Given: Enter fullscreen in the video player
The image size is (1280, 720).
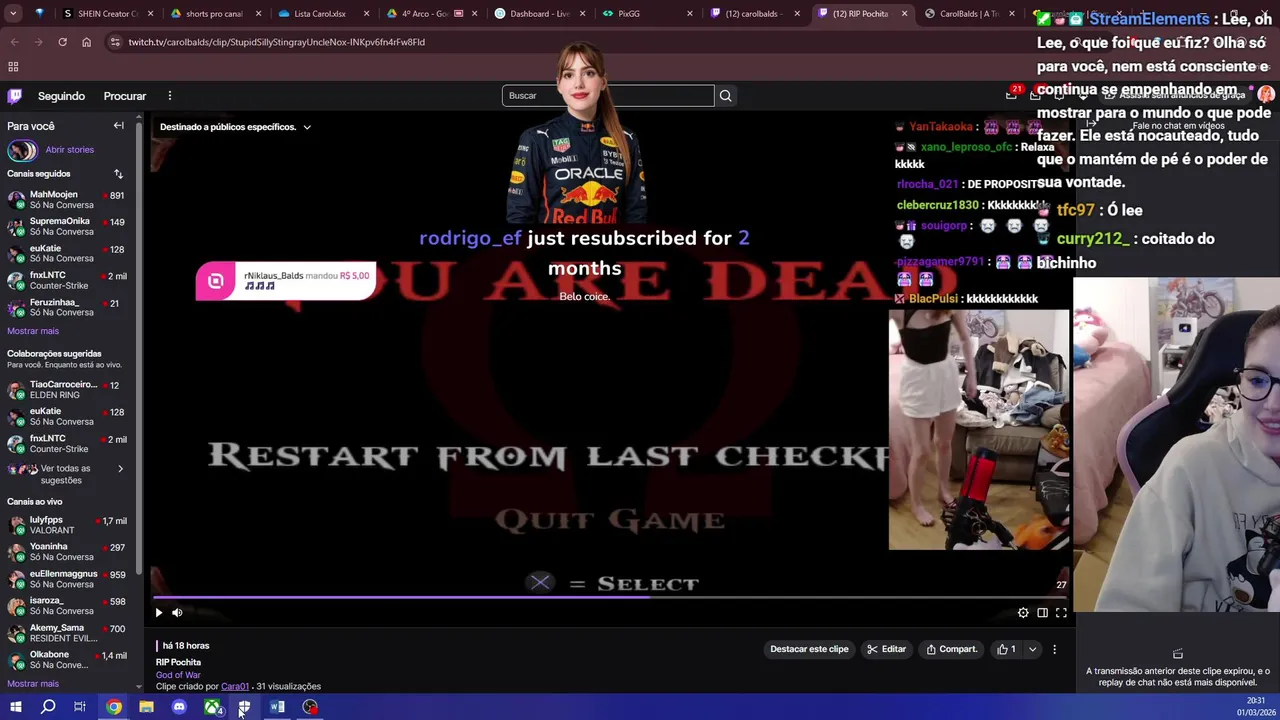Looking at the screenshot, I should [x=1061, y=613].
